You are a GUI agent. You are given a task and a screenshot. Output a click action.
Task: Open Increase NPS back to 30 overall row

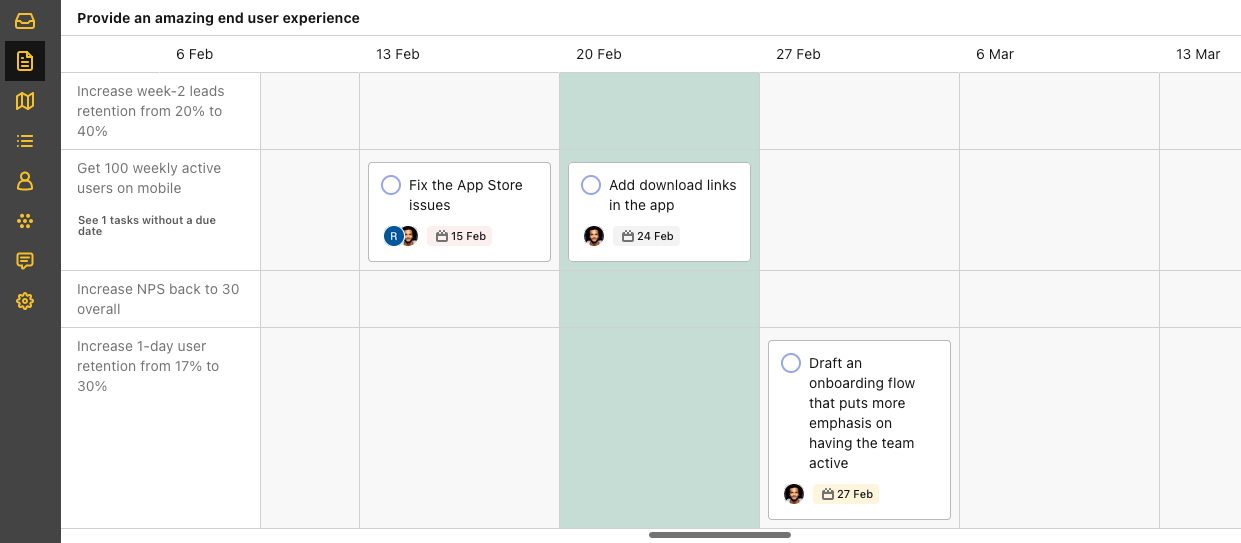(x=159, y=299)
